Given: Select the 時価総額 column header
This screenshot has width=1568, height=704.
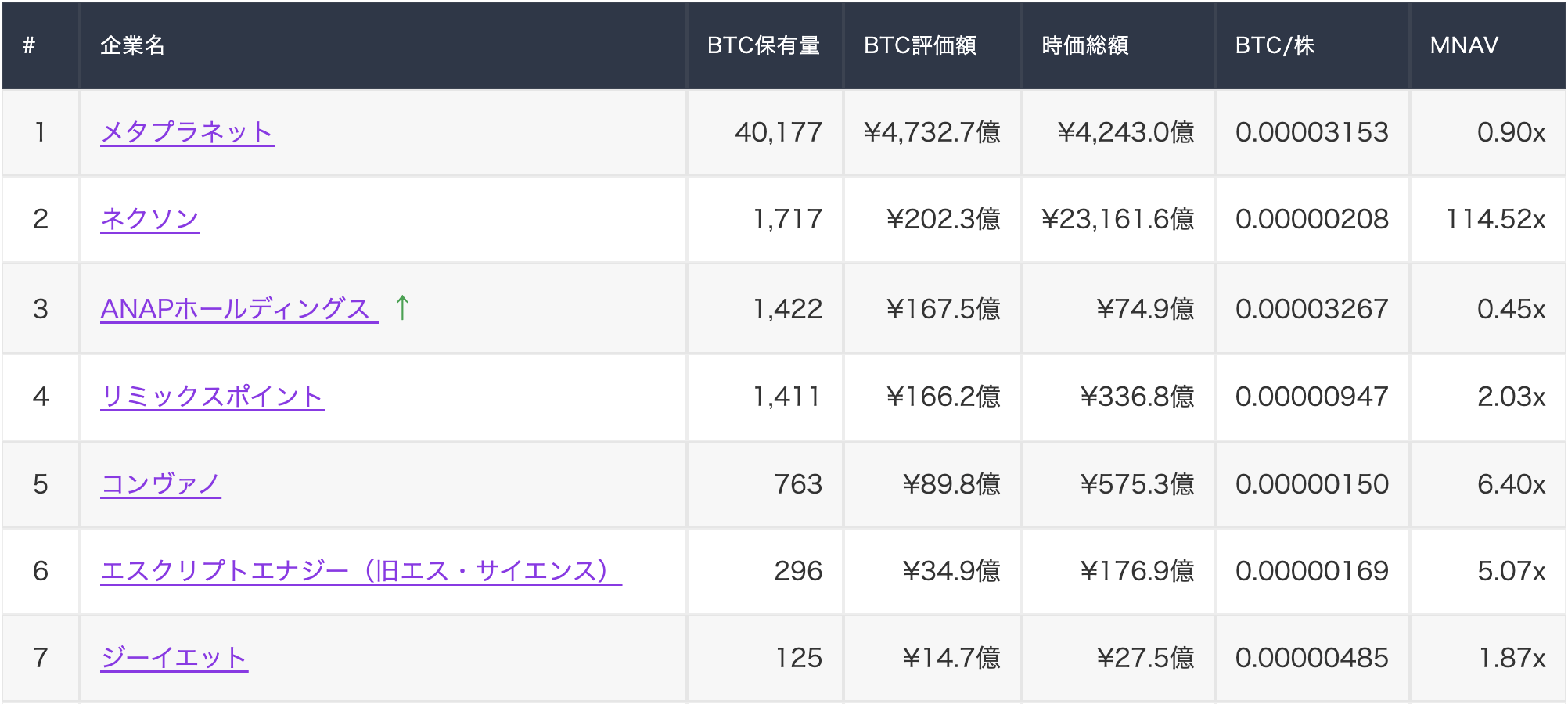Looking at the screenshot, I should pyautogui.click(x=1084, y=45).
